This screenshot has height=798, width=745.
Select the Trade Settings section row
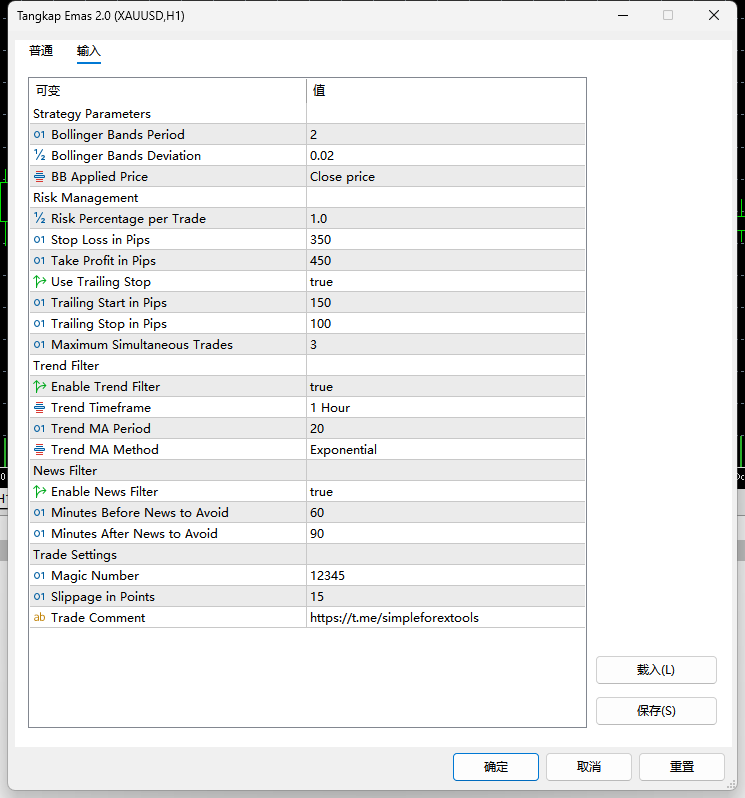coord(307,555)
